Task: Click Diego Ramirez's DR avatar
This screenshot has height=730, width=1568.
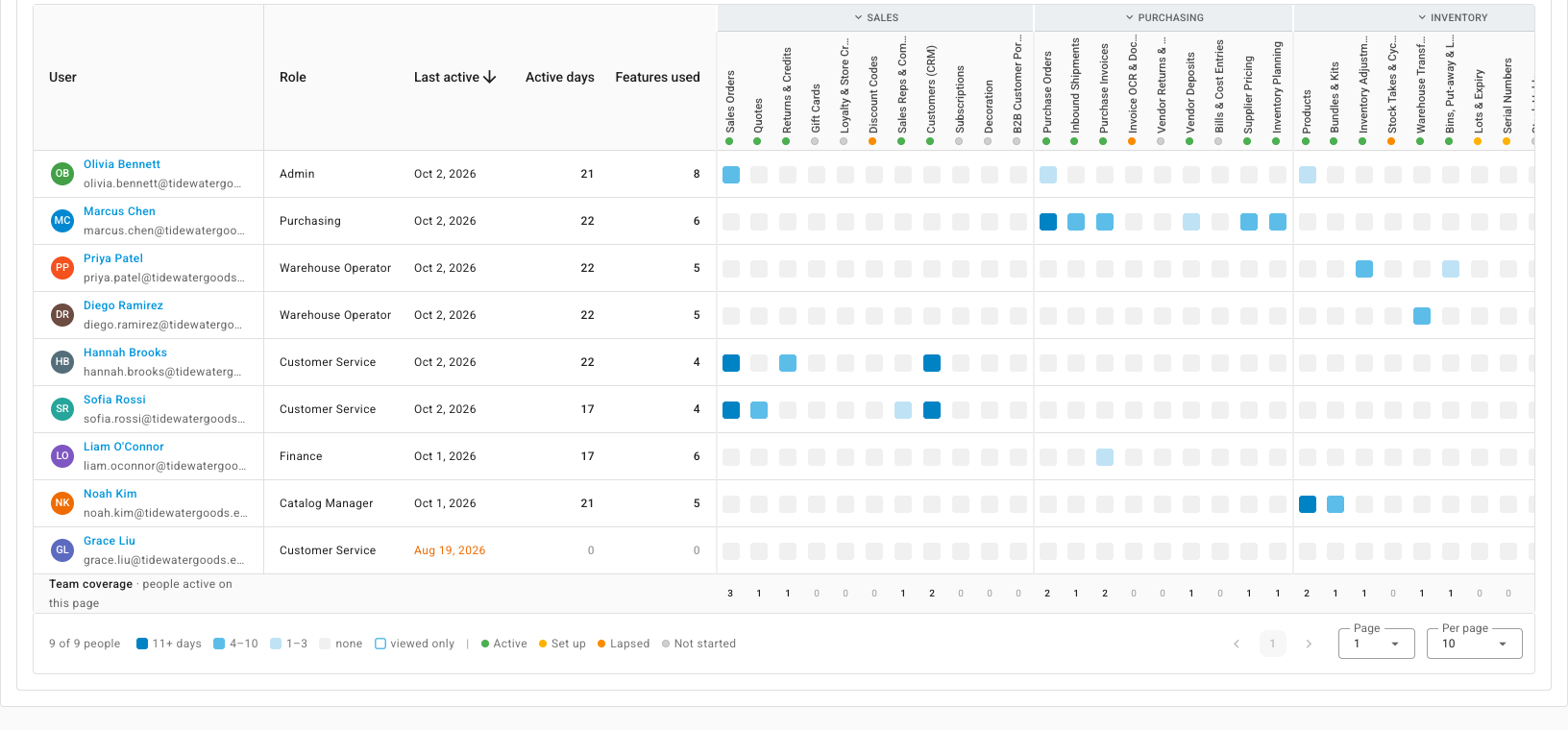Action: pyautogui.click(x=62, y=315)
